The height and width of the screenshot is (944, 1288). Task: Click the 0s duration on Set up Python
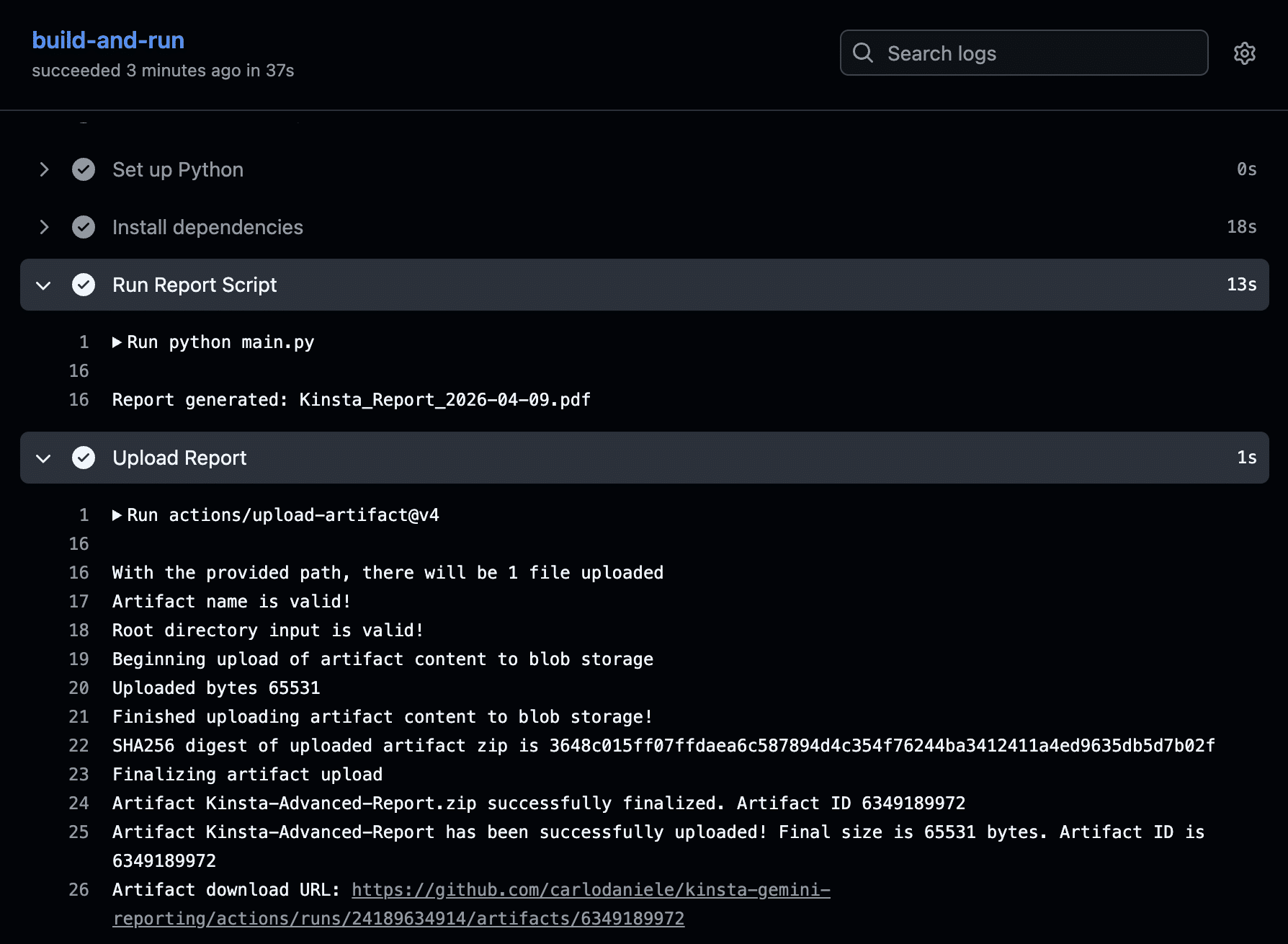[x=1246, y=169]
